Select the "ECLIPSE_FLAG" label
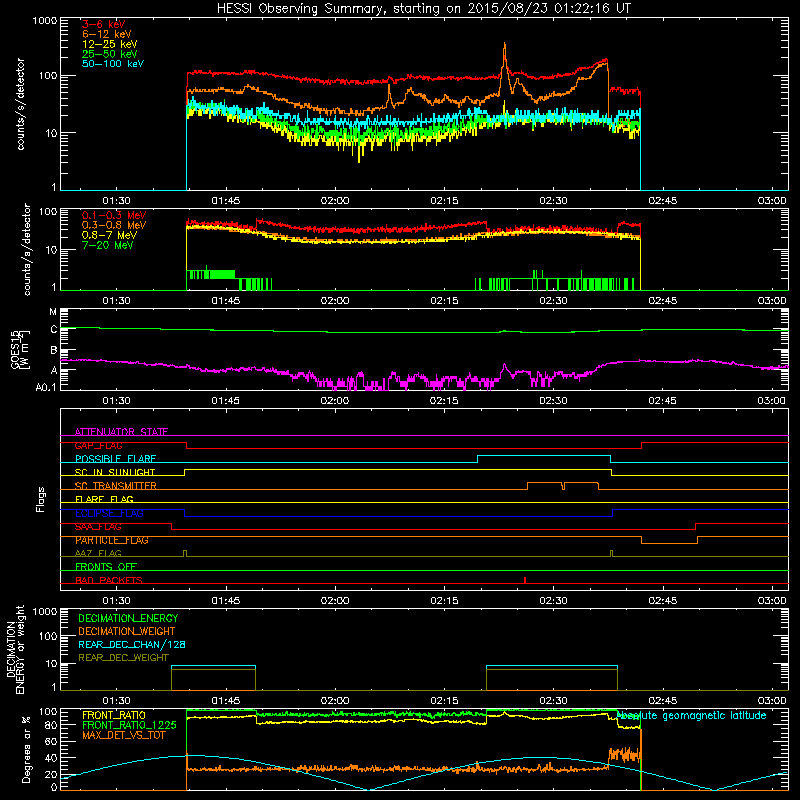 (109, 513)
